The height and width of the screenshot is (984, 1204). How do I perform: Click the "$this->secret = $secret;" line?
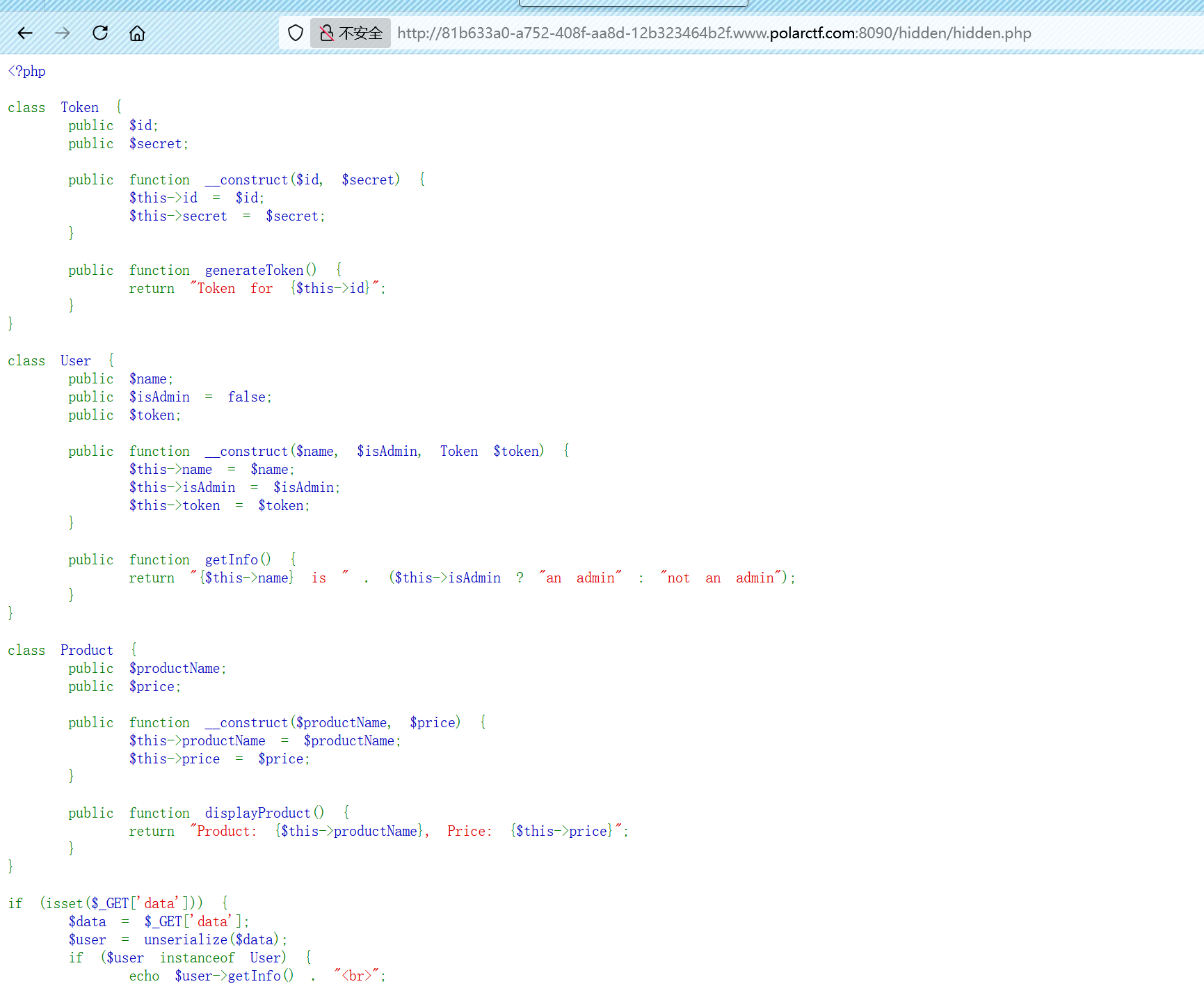tap(227, 216)
